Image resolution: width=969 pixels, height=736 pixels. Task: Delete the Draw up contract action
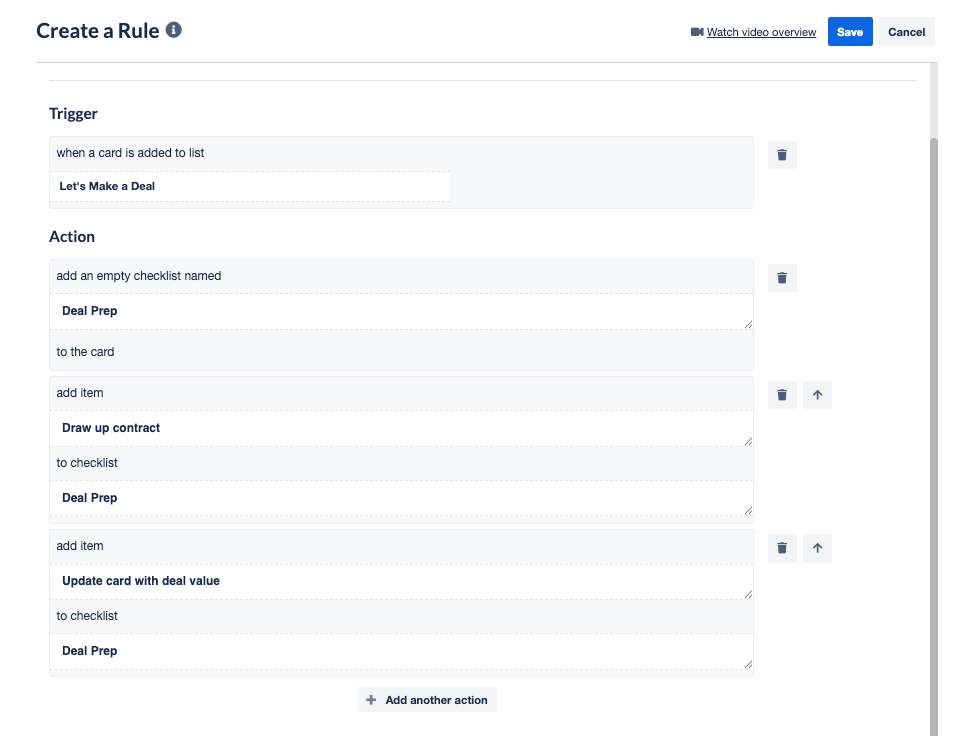point(782,395)
